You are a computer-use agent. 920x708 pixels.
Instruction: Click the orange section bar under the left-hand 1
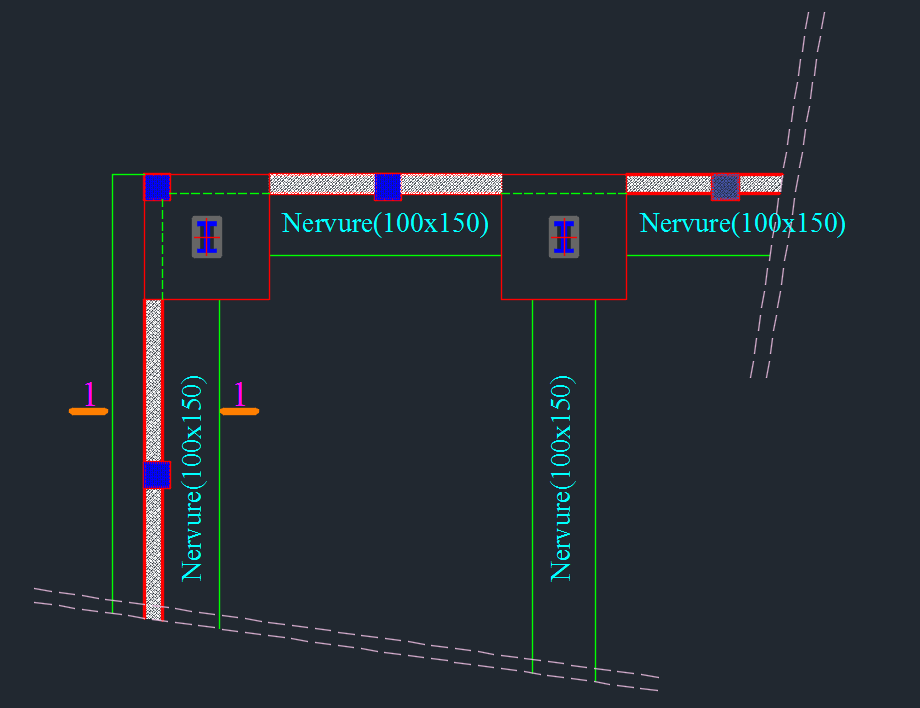[89, 411]
